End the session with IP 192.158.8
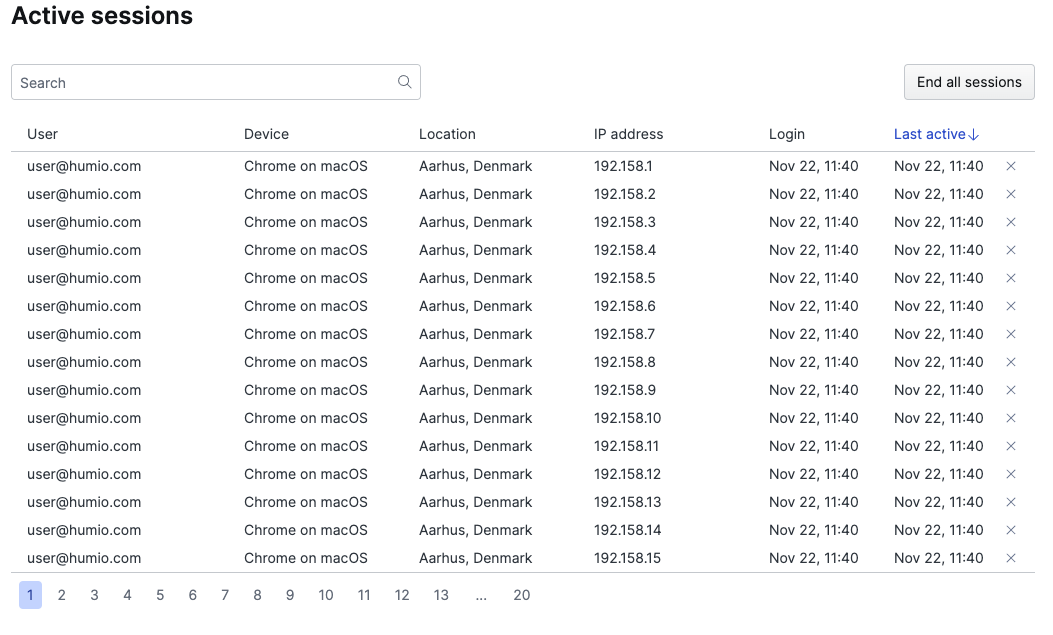 pyautogui.click(x=1011, y=362)
